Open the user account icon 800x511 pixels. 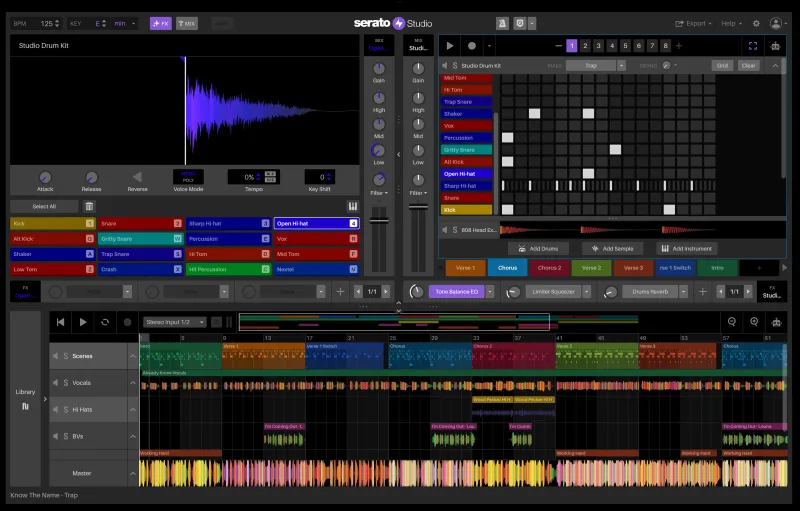click(776, 23)
